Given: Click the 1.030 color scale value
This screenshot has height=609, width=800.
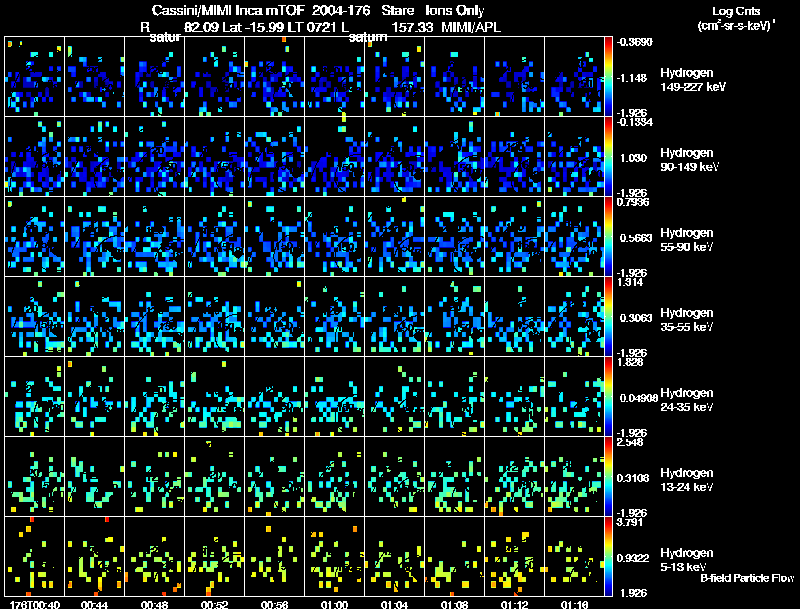Looking at the screenshot, I should point(633,158).
